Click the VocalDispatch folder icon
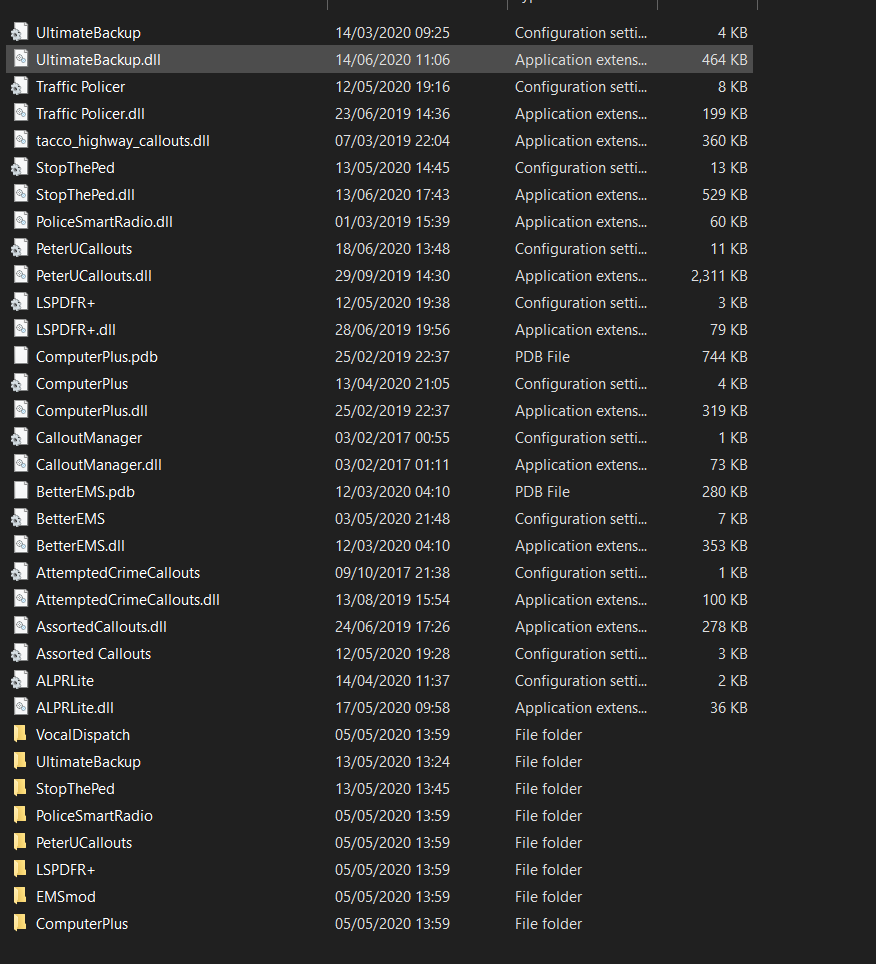876x964 pixels. coord(20,735)
